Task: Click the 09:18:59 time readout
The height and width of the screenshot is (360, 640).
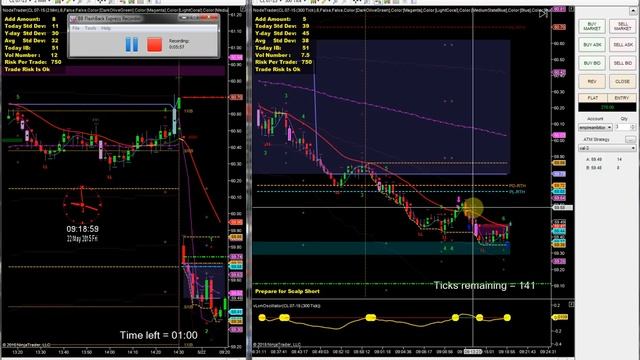Action: [x=82, y=229]
